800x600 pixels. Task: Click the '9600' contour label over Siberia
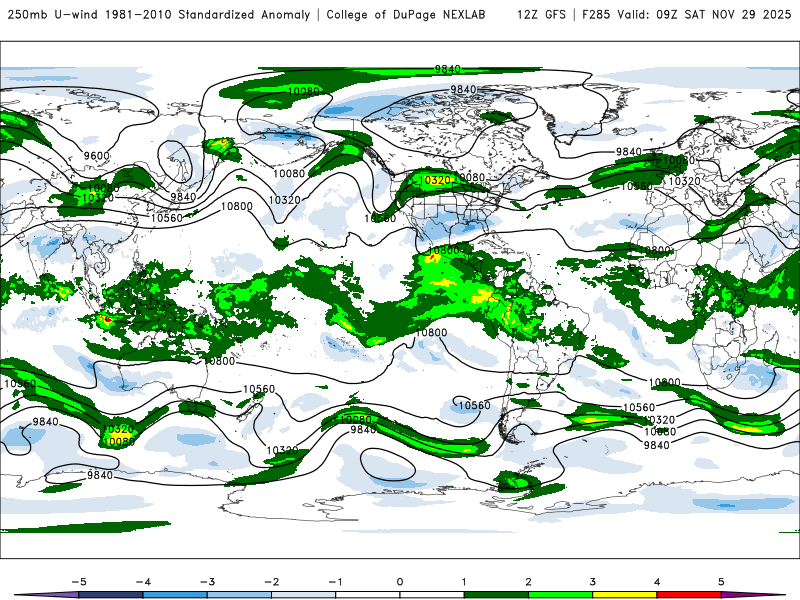tap(96, 156)
